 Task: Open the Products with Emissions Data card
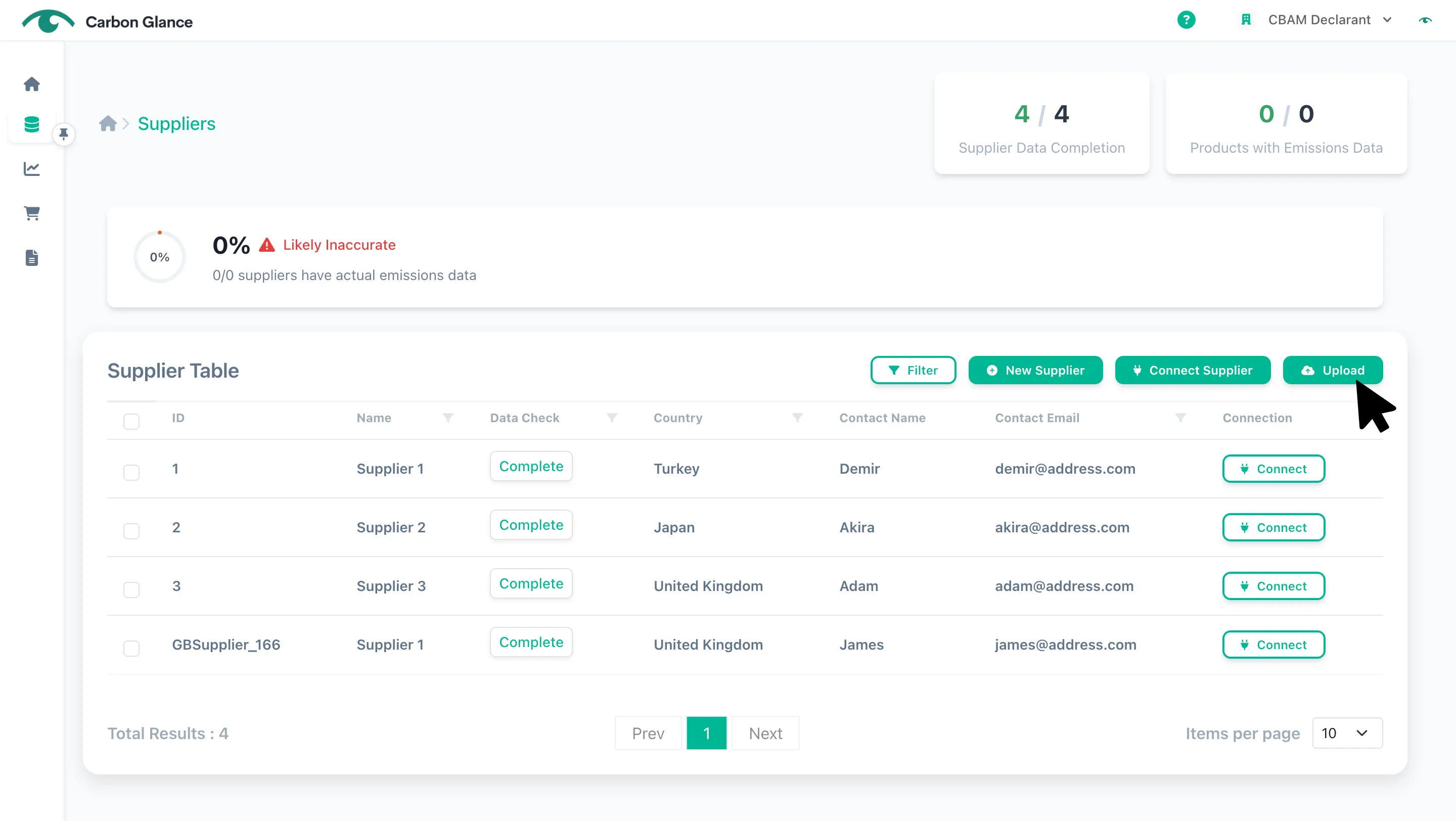pos(1286,123)
